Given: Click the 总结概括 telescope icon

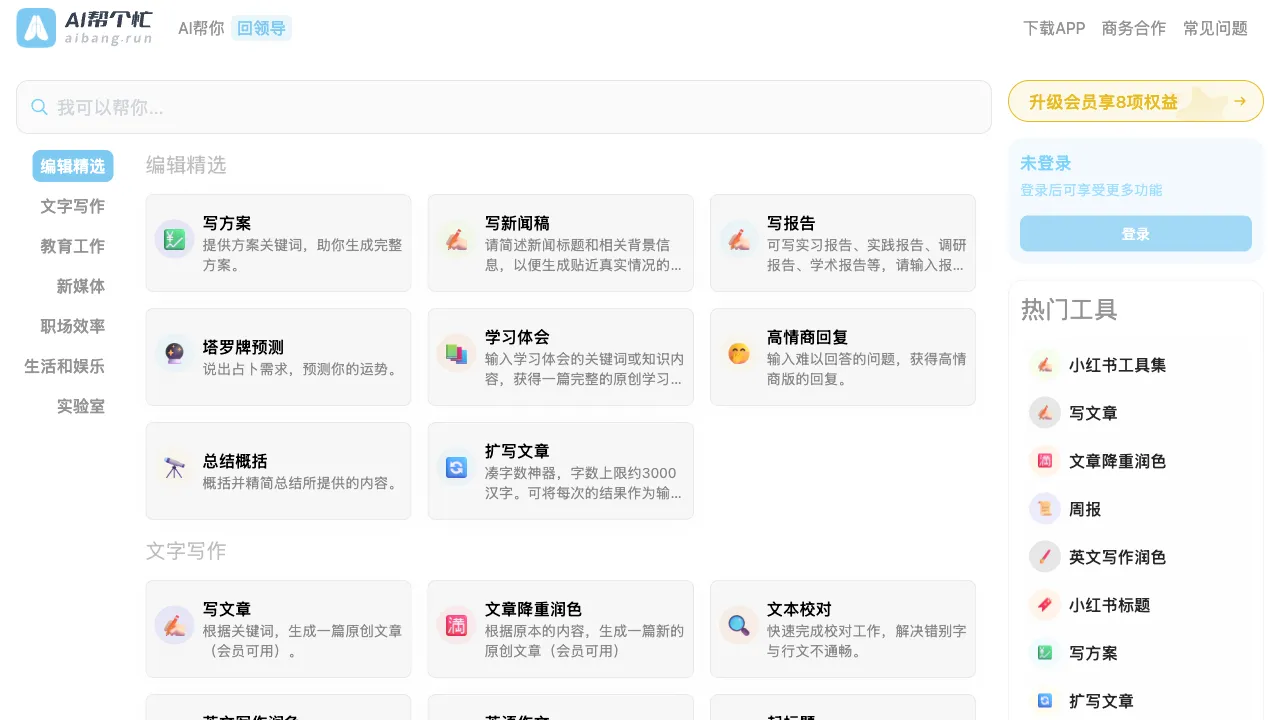Looking at the screenshot, I should point(174,467).
